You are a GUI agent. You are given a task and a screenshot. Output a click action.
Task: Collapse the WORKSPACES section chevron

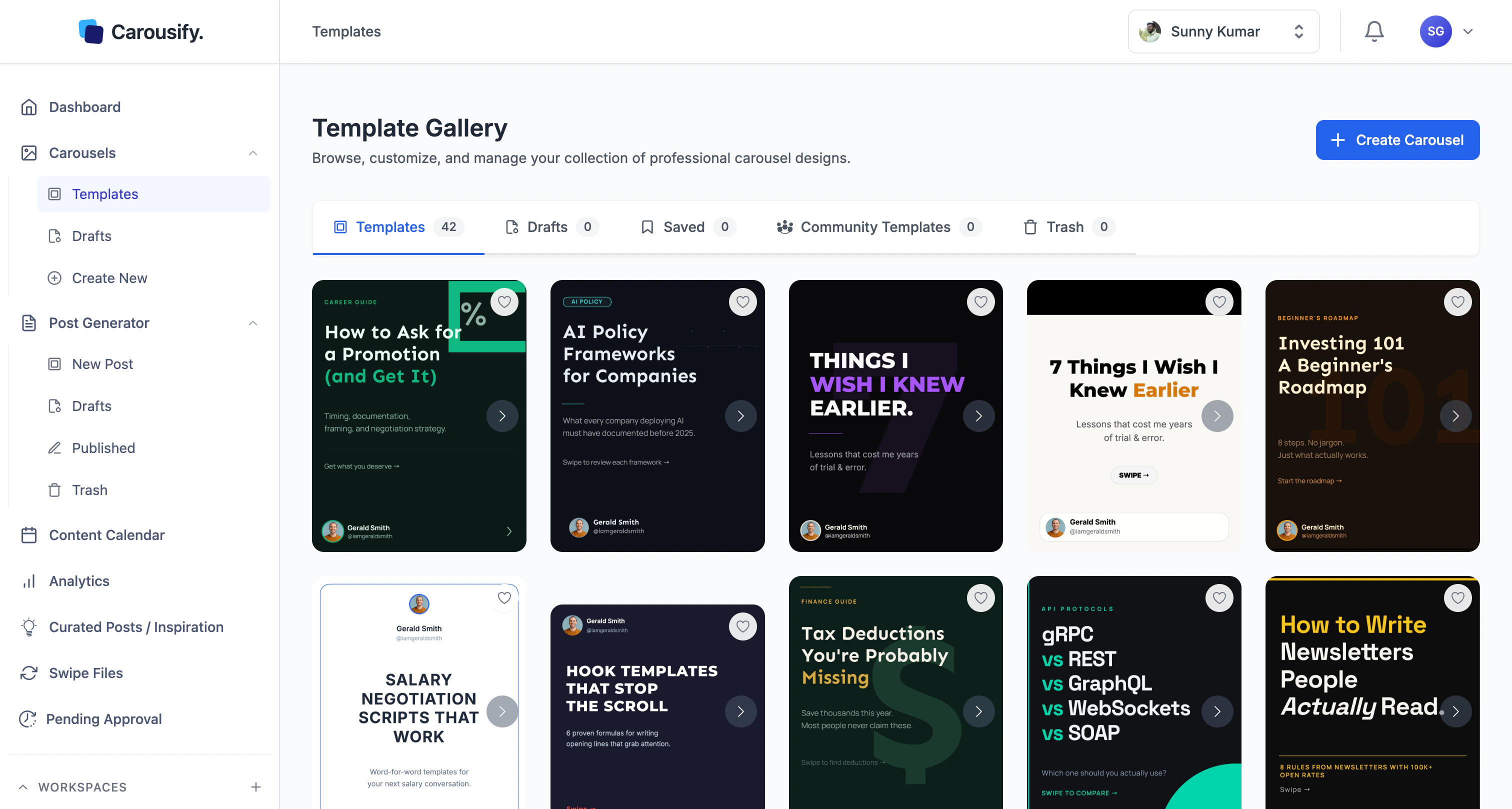(23, 786)
